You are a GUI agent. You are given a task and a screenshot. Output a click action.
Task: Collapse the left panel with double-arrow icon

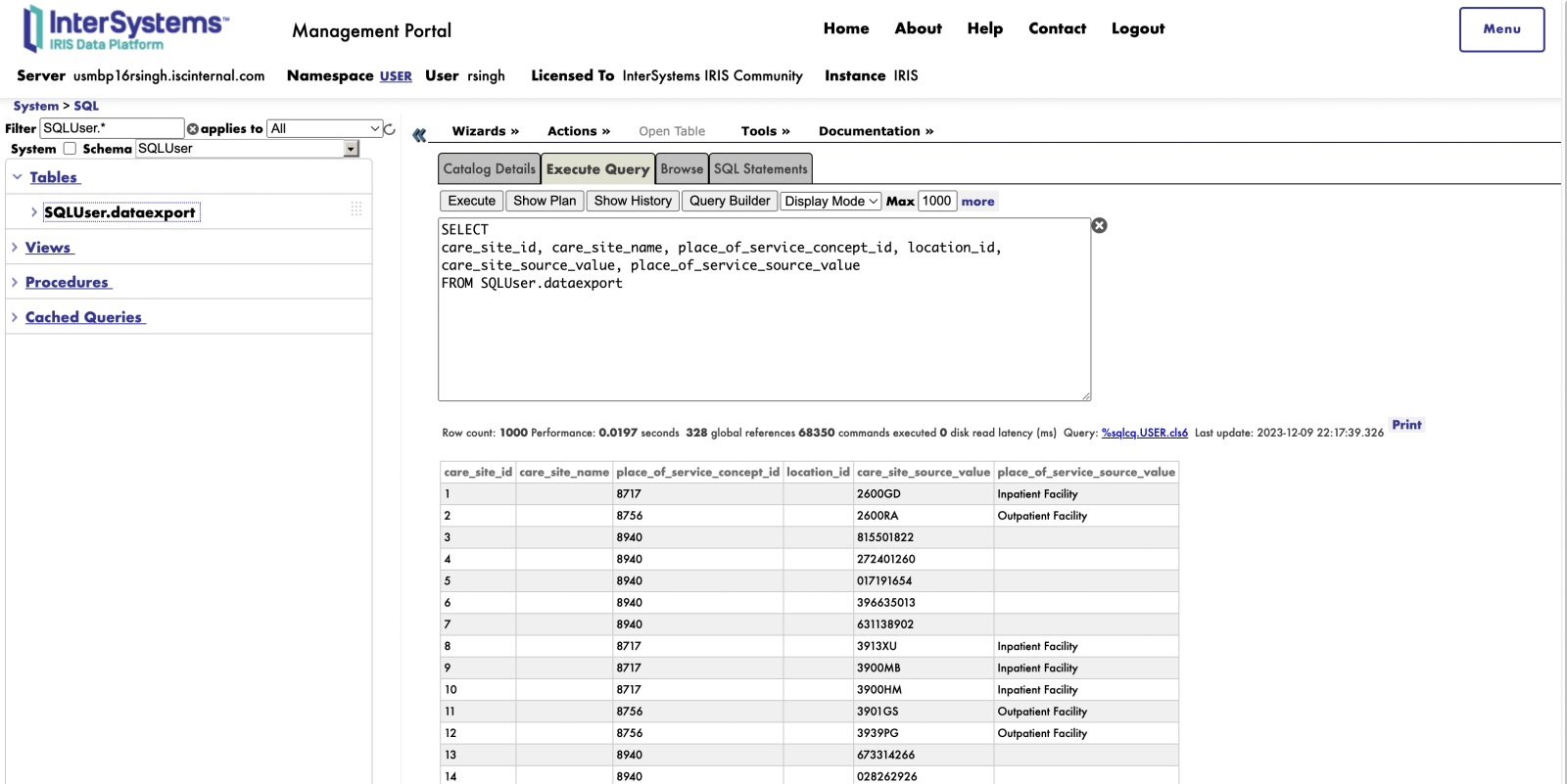tap(419, 135)
